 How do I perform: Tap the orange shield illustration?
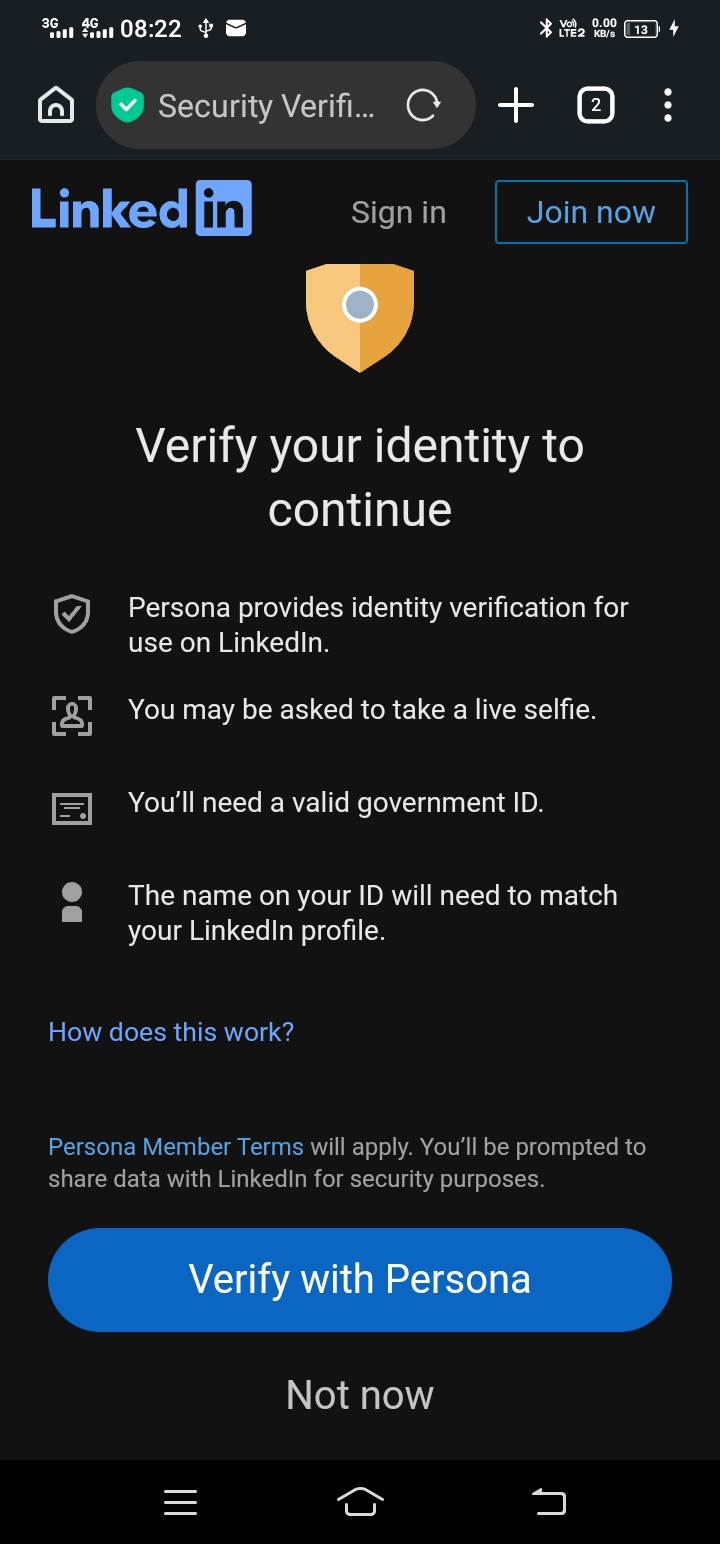[x=360, y=317]
